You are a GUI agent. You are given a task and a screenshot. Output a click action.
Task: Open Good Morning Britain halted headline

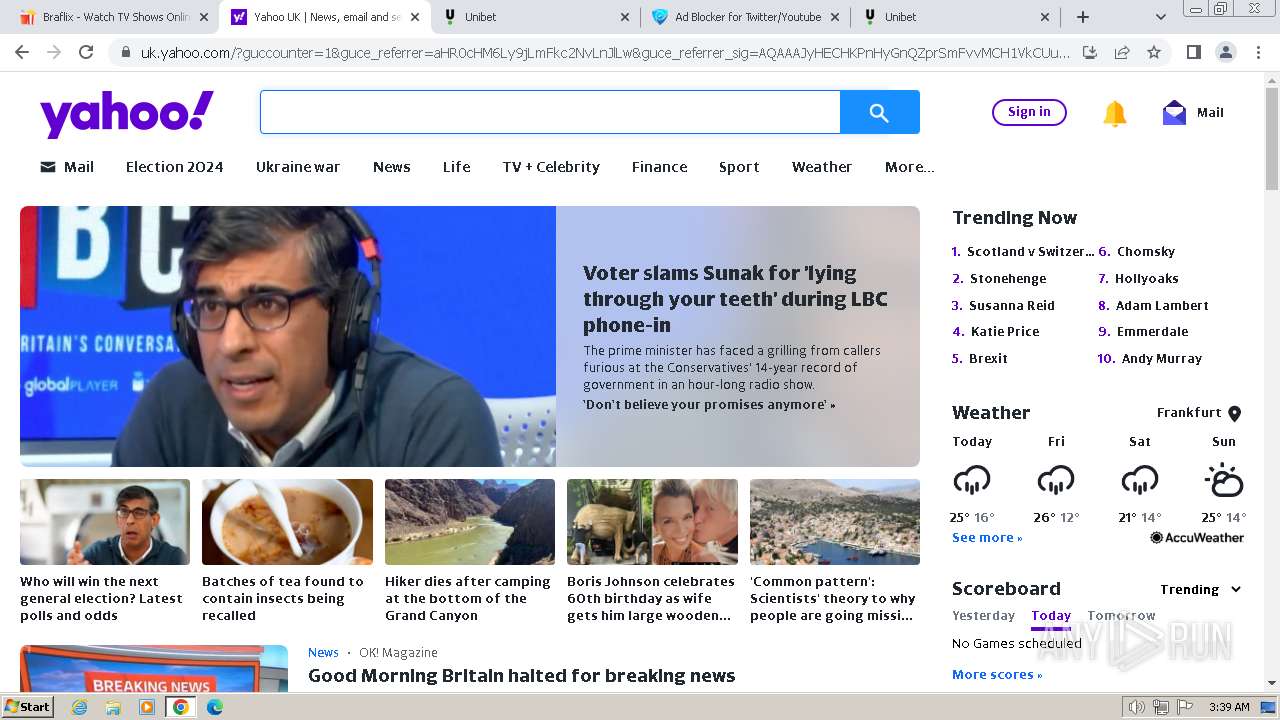click(x=521, y=676)
